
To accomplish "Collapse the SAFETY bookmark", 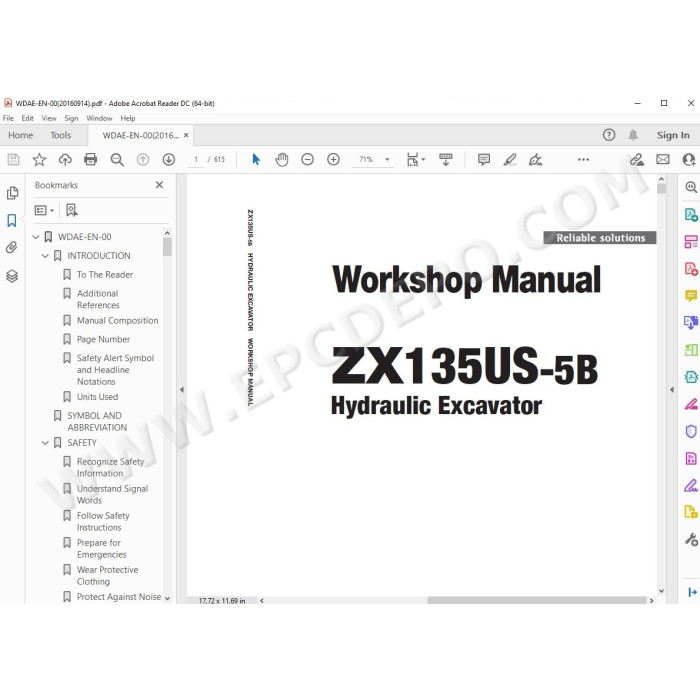I will tap(45, 443).
